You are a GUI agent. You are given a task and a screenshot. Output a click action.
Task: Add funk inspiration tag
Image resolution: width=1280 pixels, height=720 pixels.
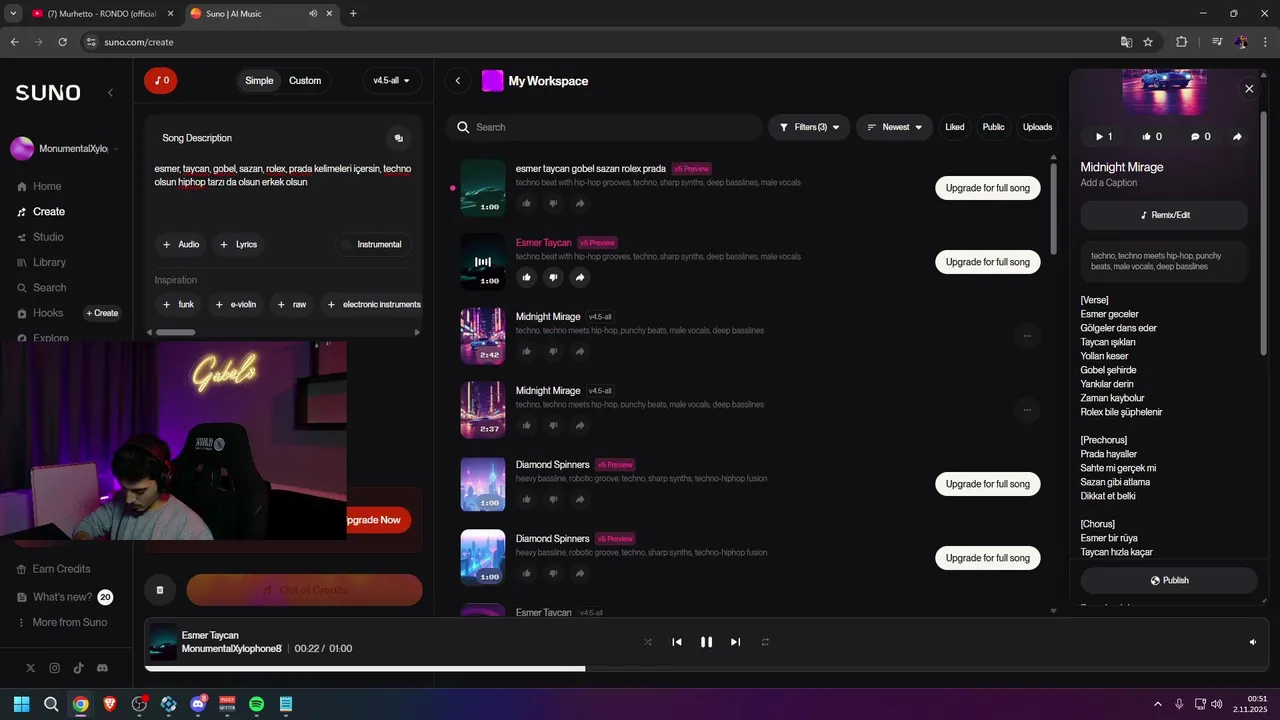tap(178, 304)
